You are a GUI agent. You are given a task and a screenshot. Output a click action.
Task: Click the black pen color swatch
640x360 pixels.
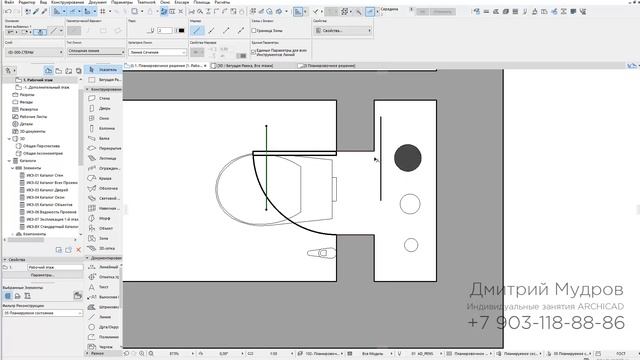click(x=181, y=31)
